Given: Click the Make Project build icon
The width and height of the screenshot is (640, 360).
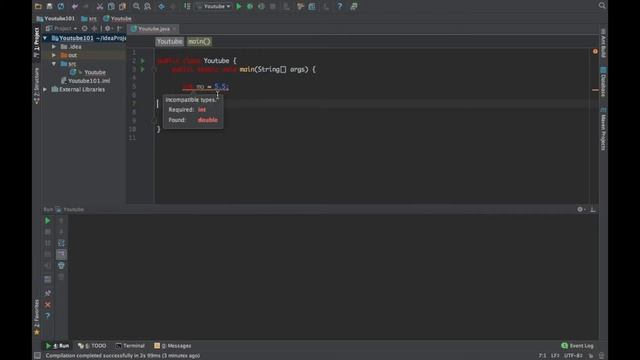Looking at the screenshot, I should pyautogui.click(x=187, y=6).
